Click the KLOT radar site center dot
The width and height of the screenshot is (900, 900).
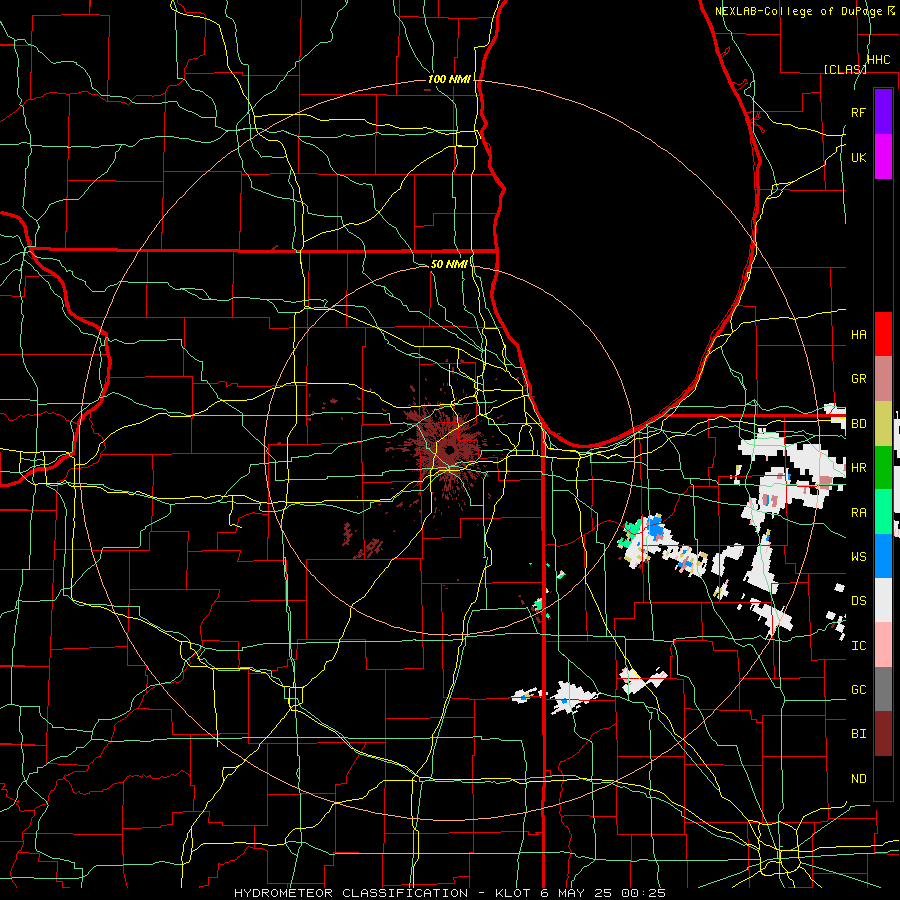449,449
